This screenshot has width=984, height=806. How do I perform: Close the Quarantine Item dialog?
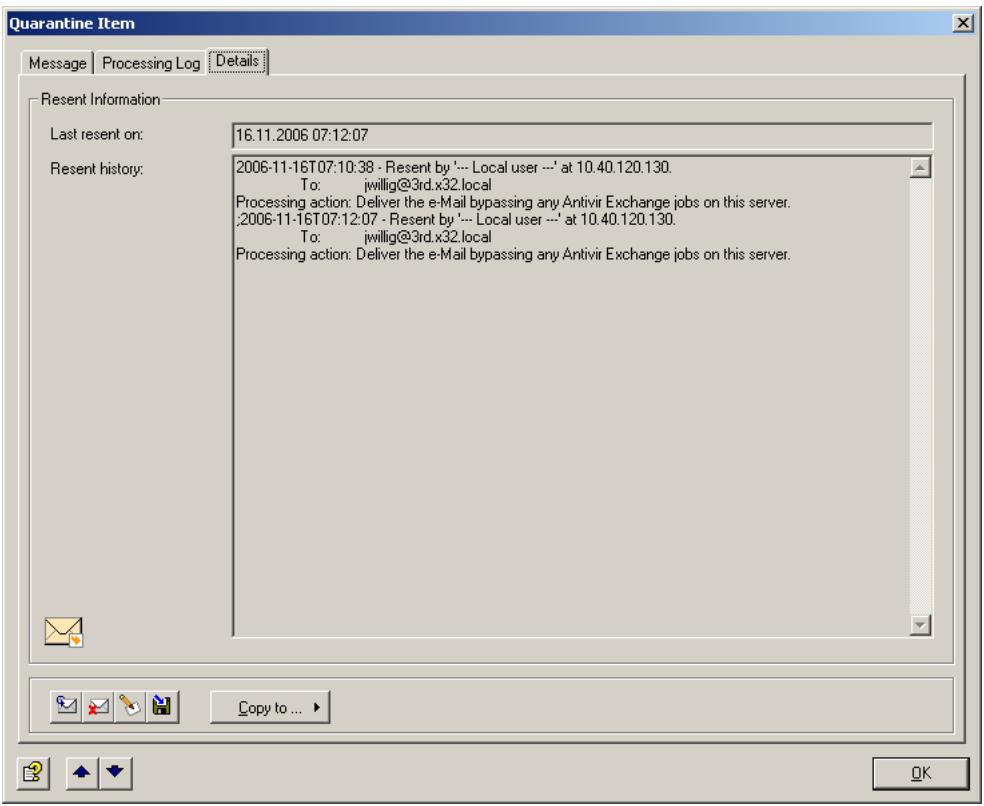coord(963,23)
